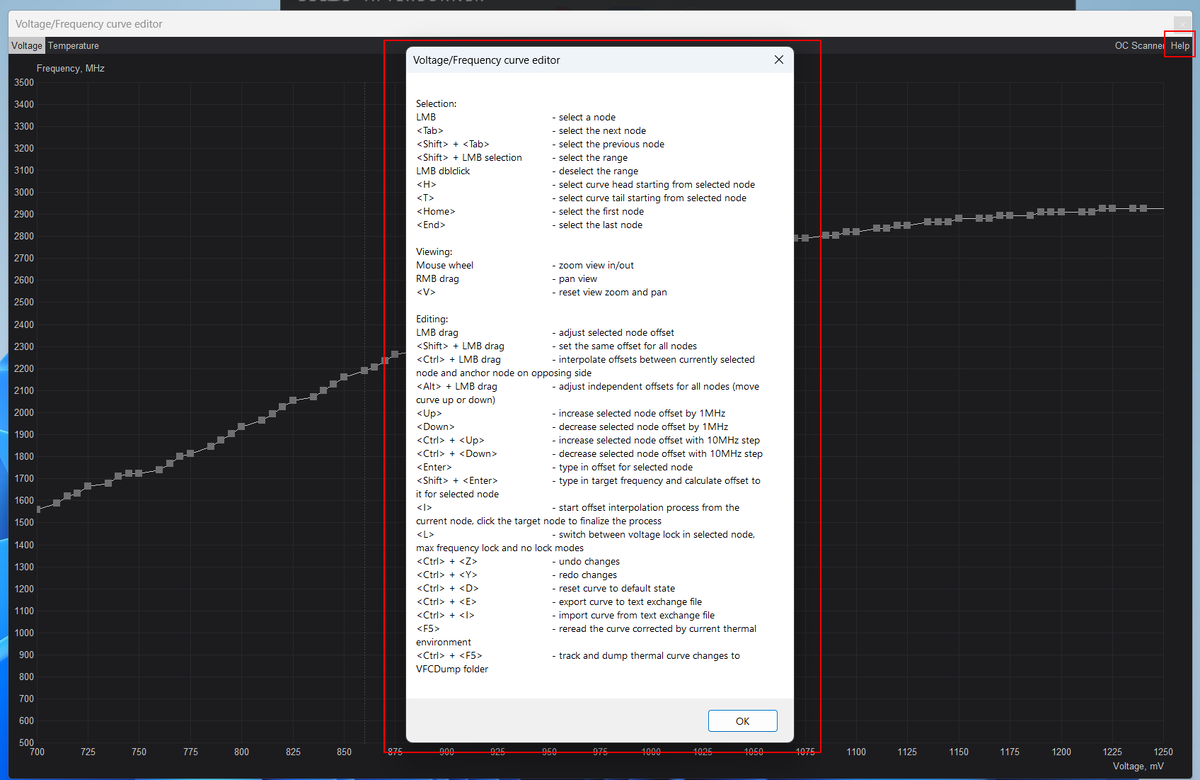Screen dimensions: 1200x780
Task: Select the first curve node at 700 mV
Action: click(38, 509)
